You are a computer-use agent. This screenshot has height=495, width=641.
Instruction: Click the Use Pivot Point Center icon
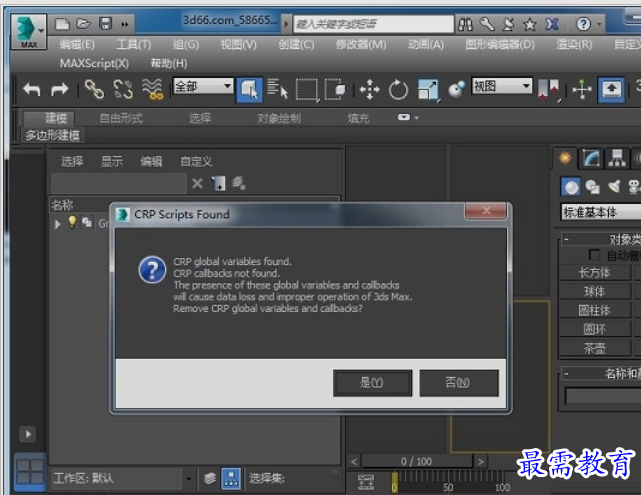(549, 90)
